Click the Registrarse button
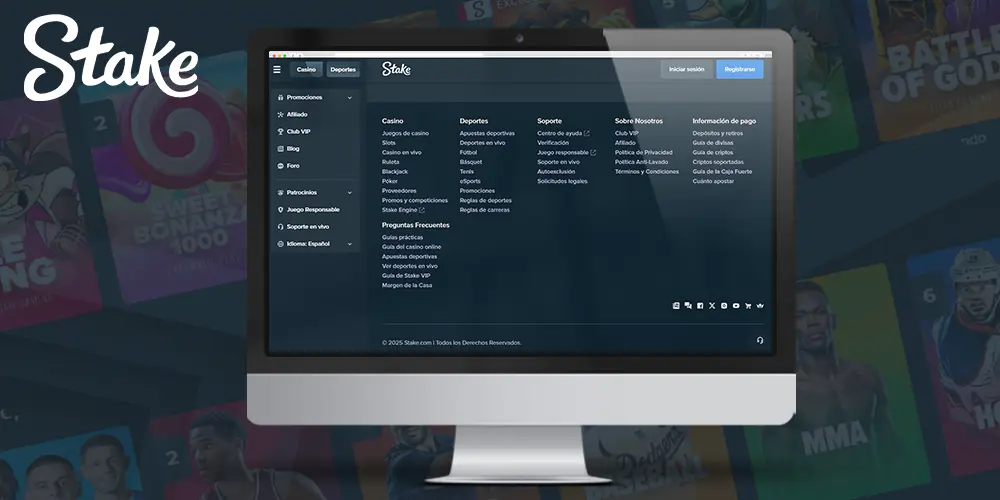This screenshot has height=500, width=1000. click(740, 69)
